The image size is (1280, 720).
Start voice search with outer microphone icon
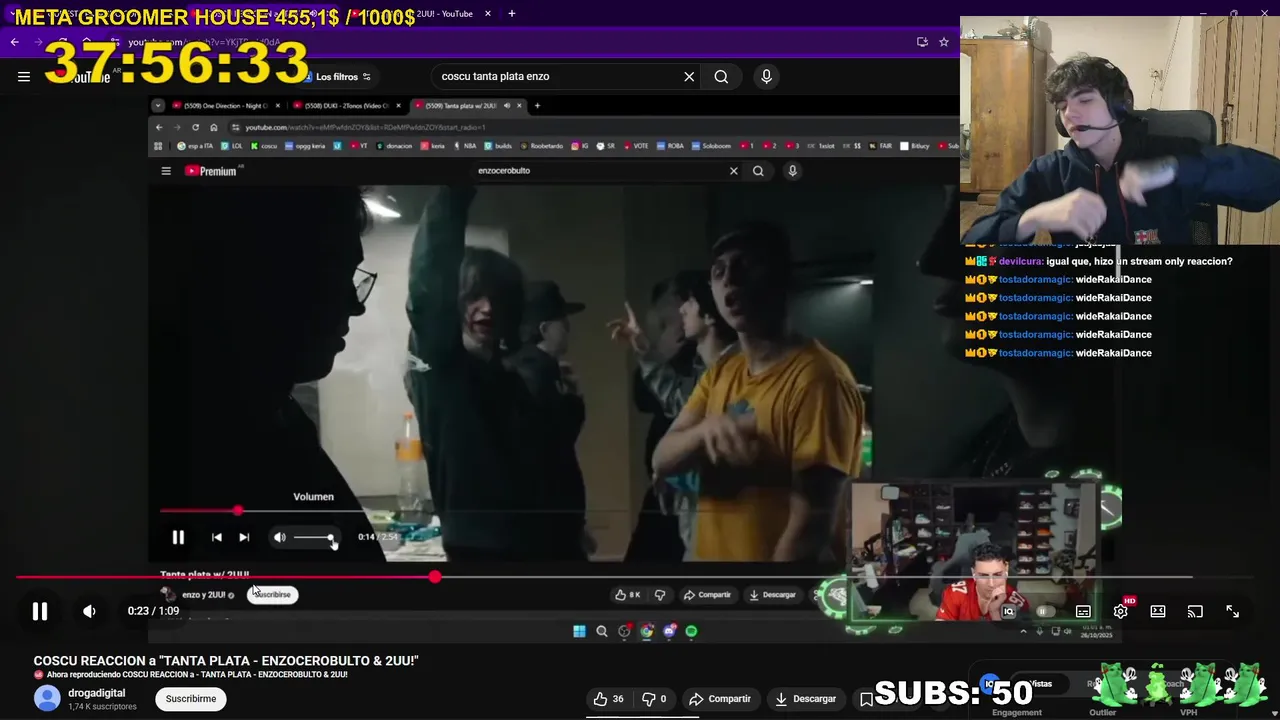pyautogui.click(x=766, y=76)
